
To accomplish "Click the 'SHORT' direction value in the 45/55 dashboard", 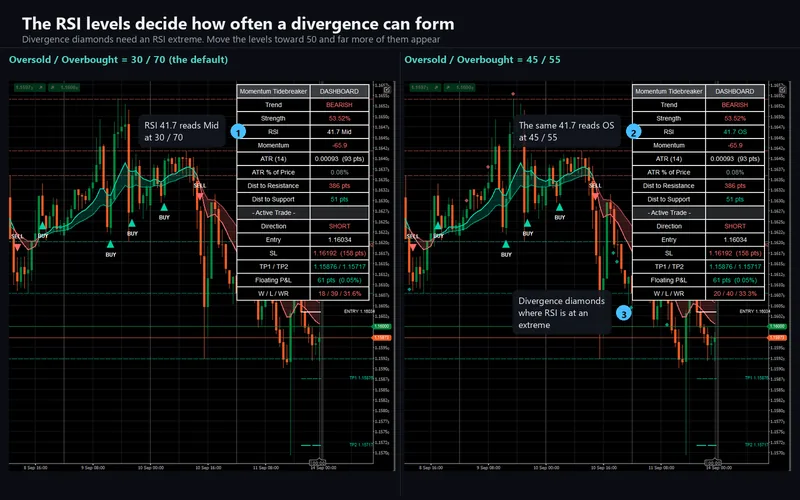I will pyautogui.click(x=735, y=226).
